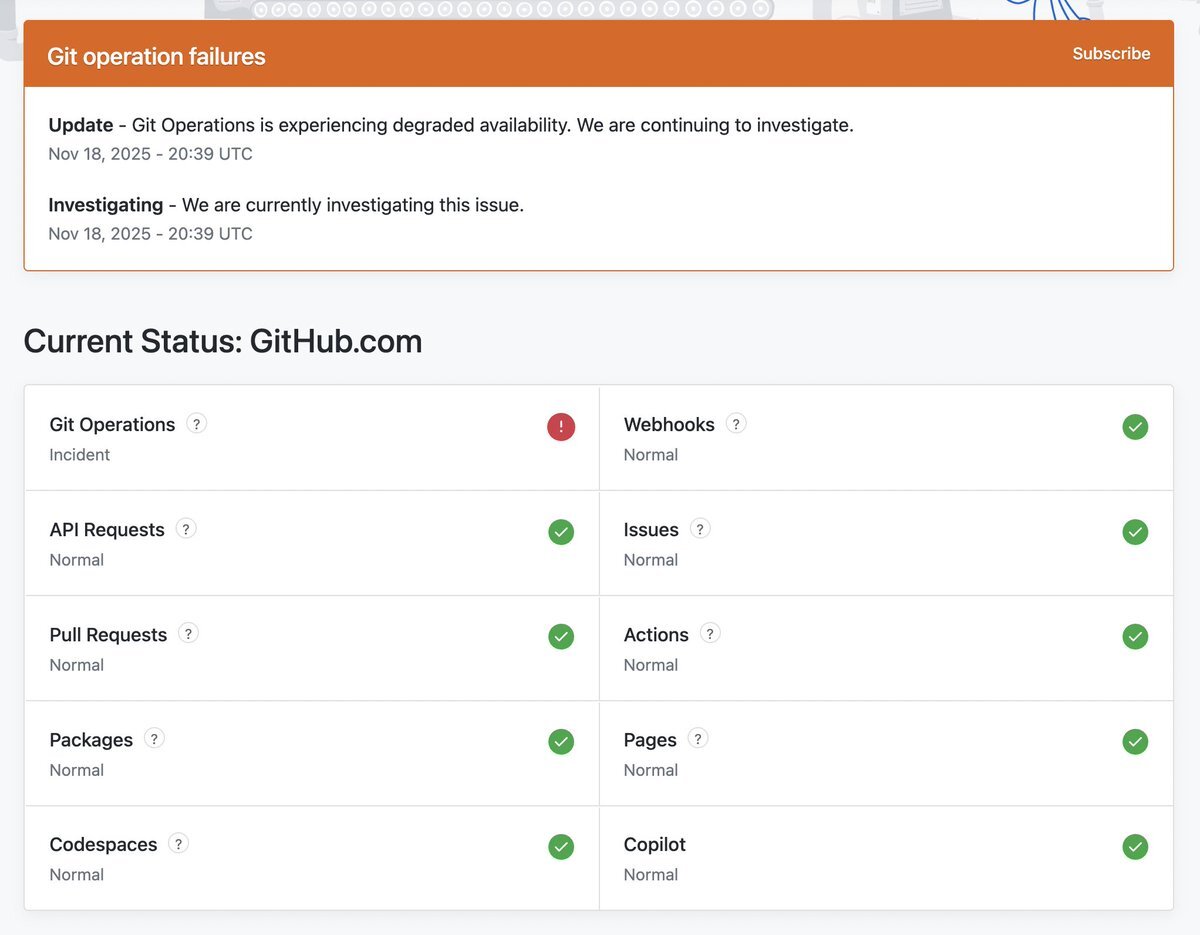
Task: Click the help icon beside Git Operations
Action: pyautogui.click(x=197, y=424)
